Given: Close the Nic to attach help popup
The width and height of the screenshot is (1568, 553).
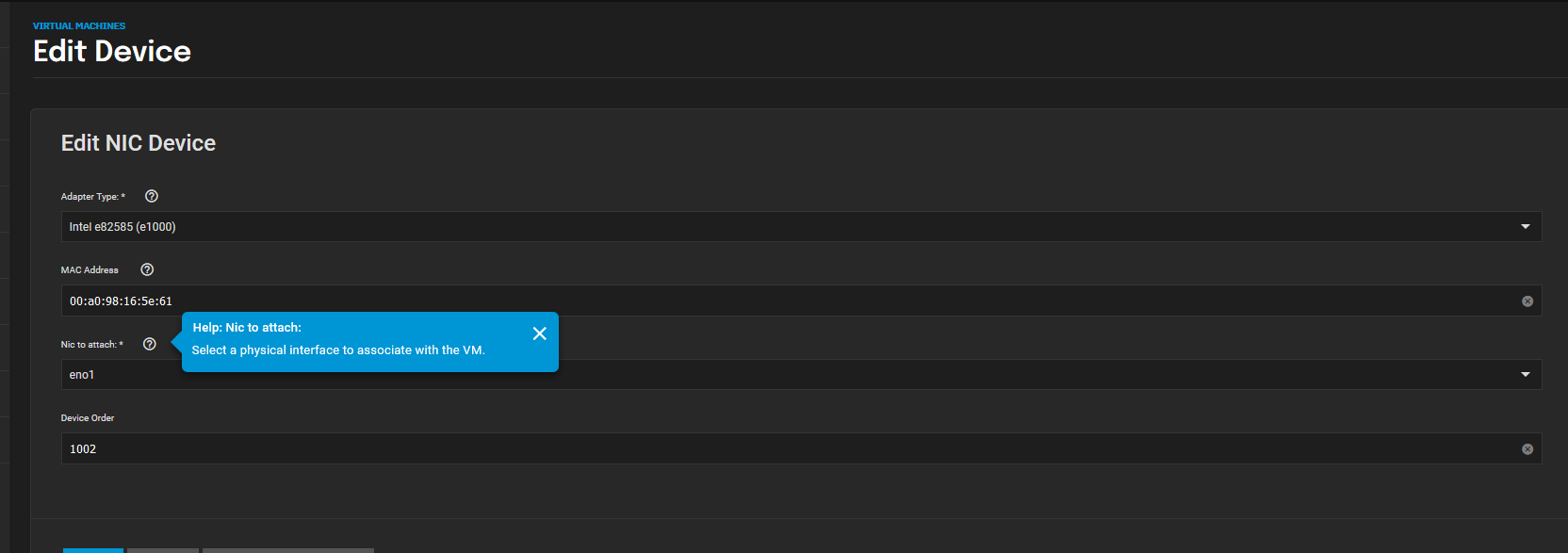Looking at the screenshot, I should [539, 333].
